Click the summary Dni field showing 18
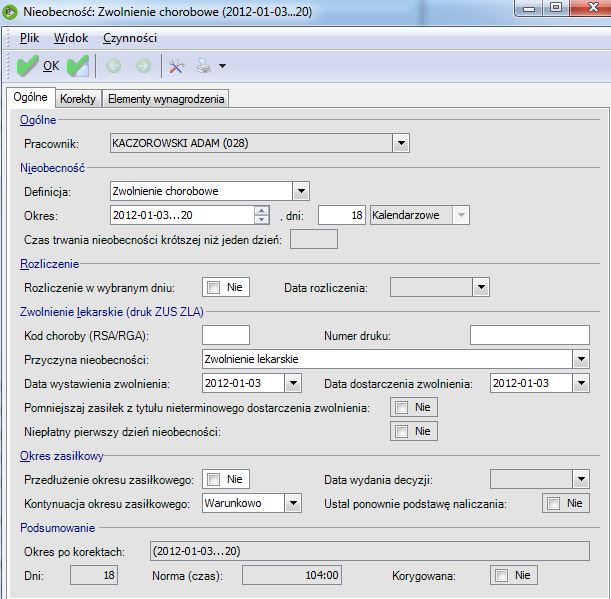The image size is (611, 599). 94,575
